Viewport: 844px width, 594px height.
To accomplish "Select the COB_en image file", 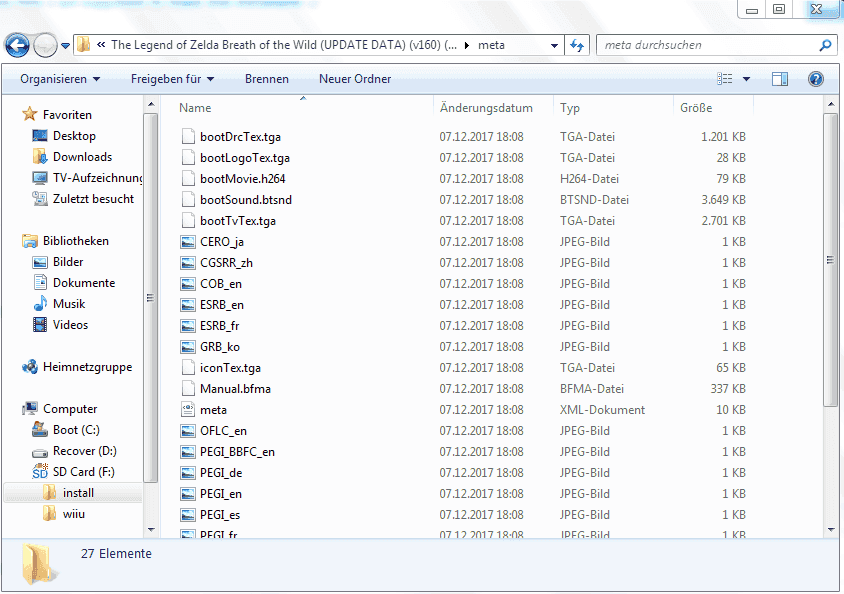I will point(221,284).
